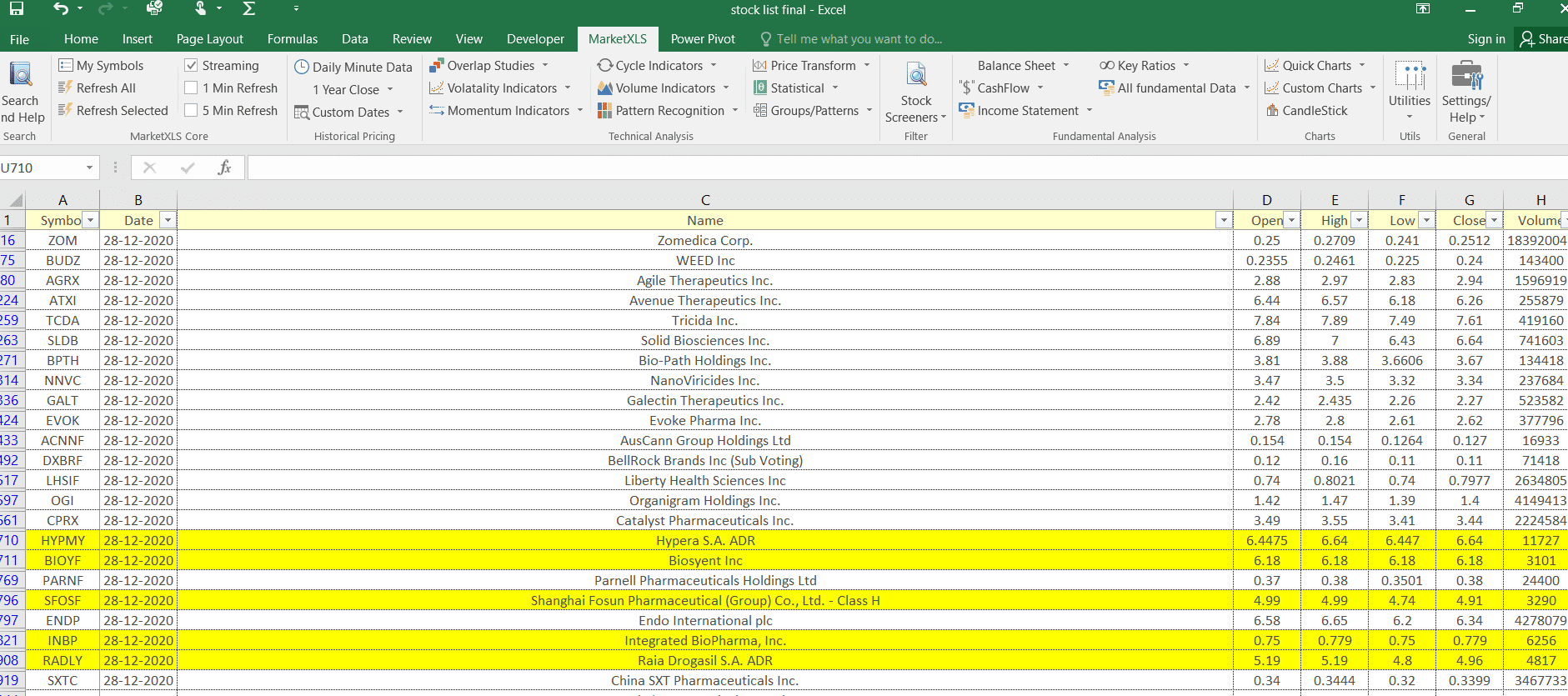The image size is (1568, 696).
Task: Open the Utilities menu
Action: pos(1410,90)
